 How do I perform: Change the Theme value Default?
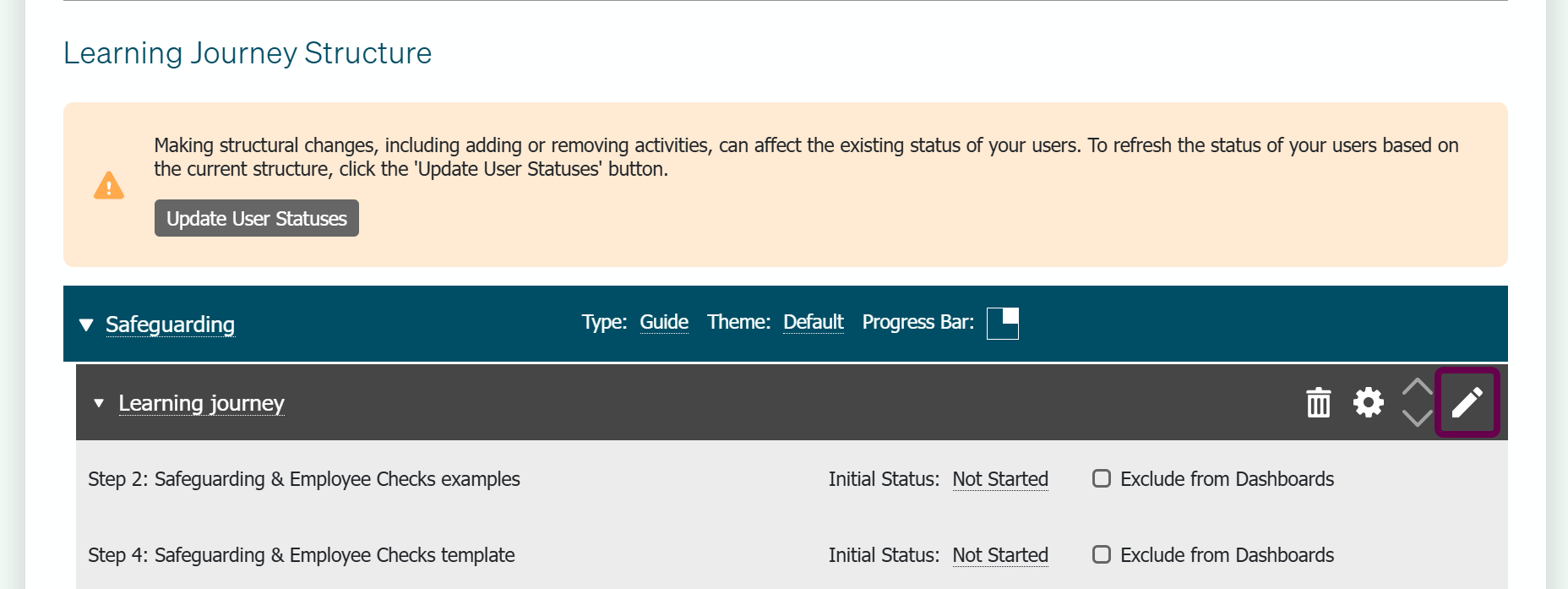point(814,322)
